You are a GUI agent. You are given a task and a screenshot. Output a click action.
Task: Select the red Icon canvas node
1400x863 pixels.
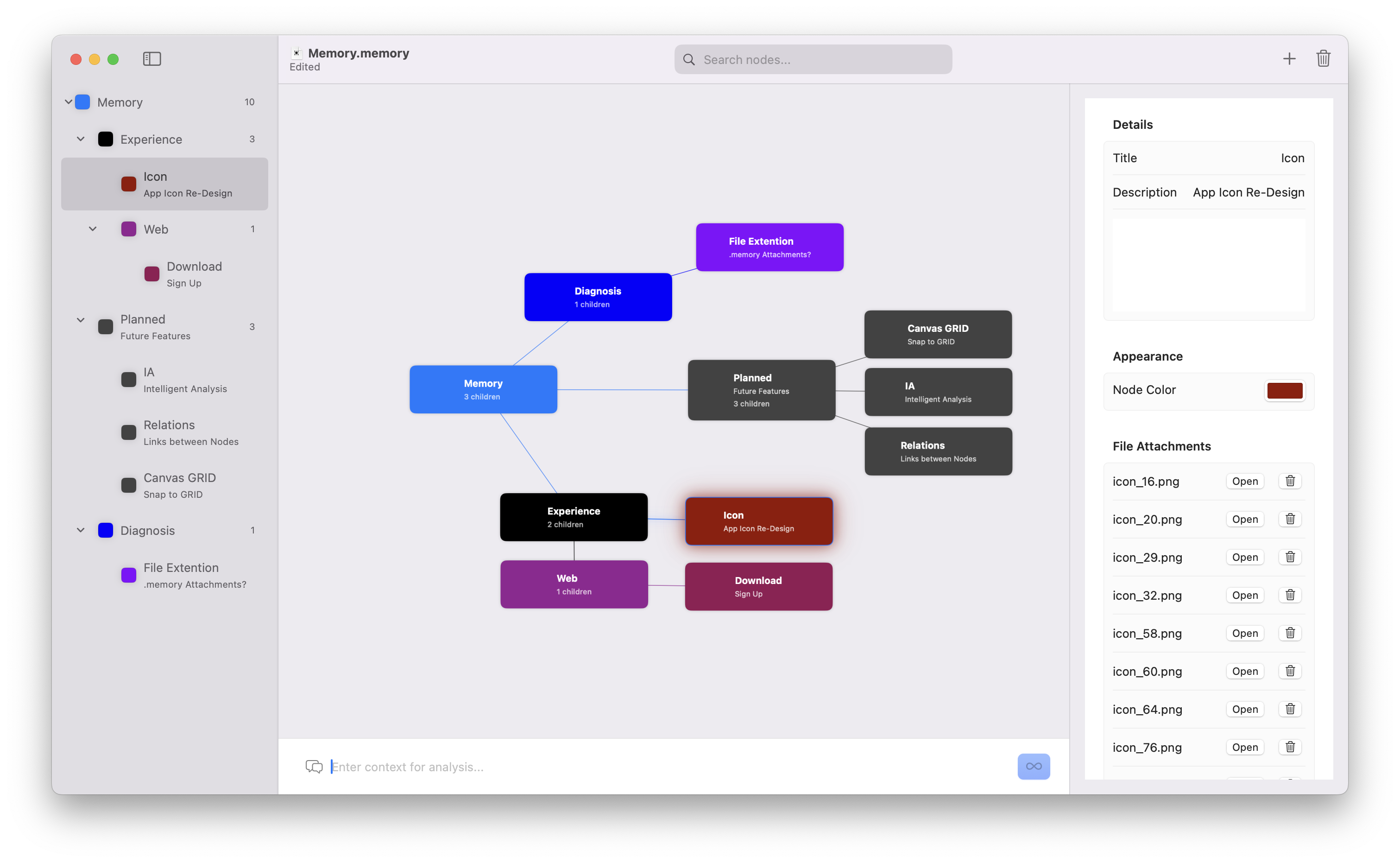click(759, 521)
